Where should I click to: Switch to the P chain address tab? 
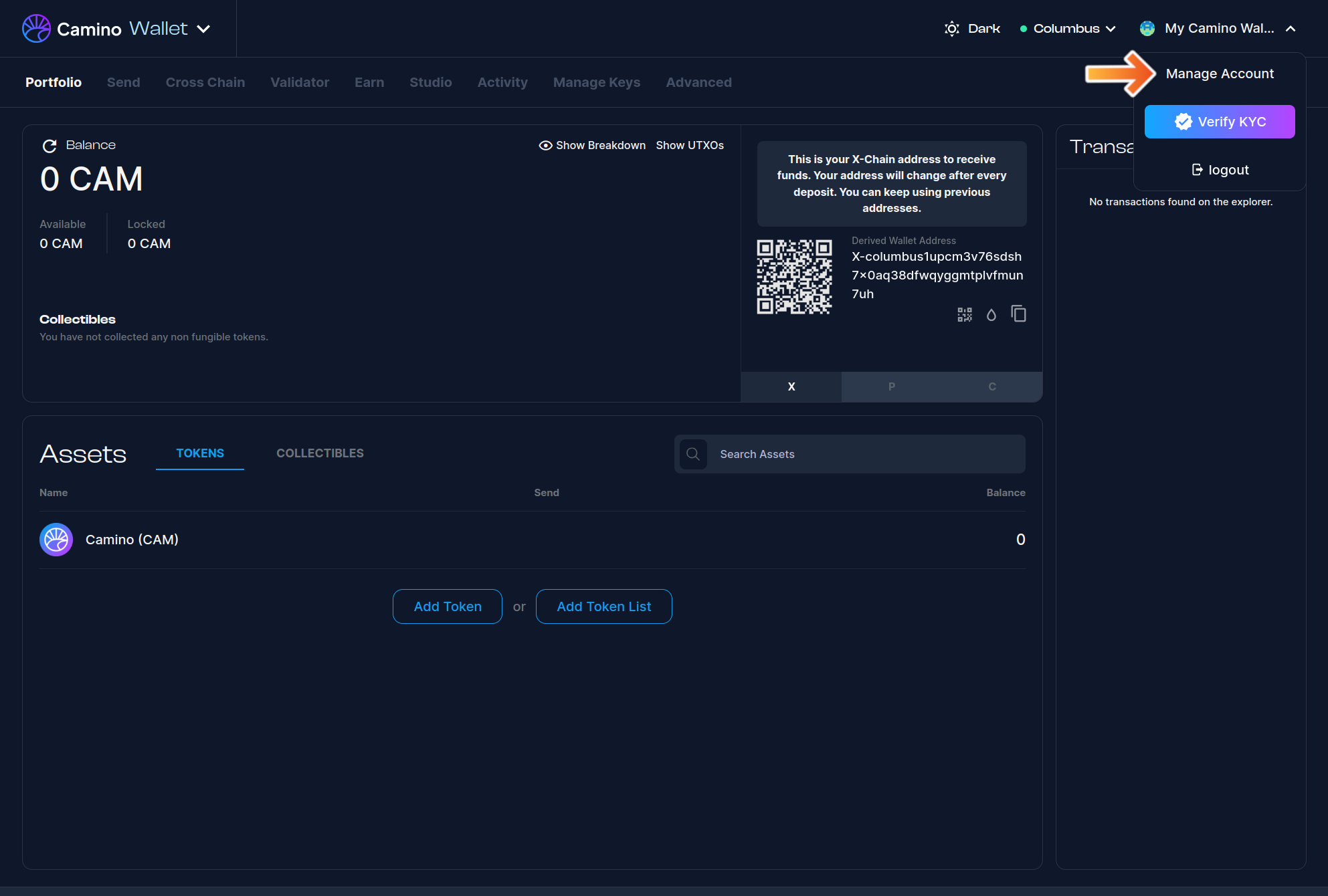pos(891,386)
